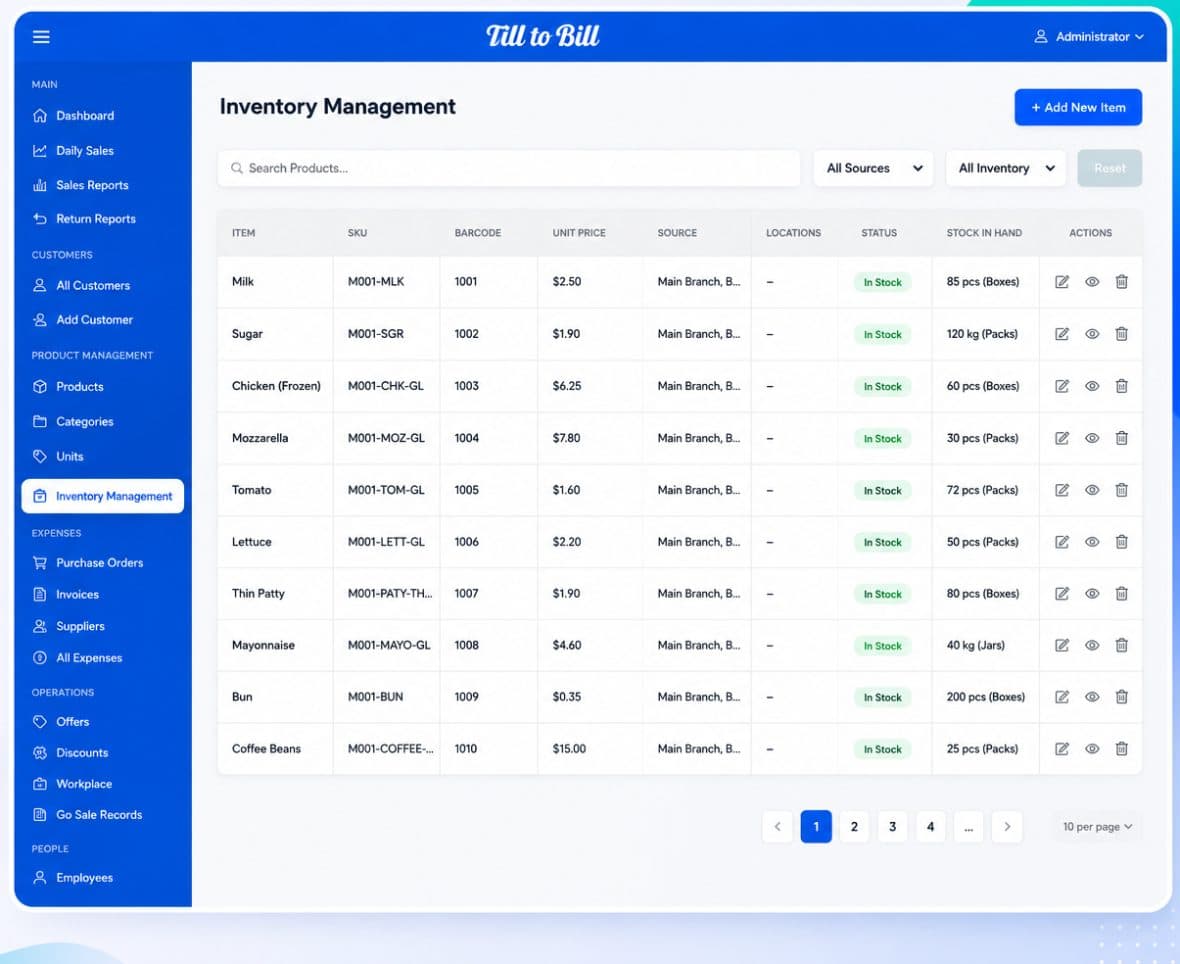This screenshot has height=964, width=1180.
Task: Click the Search Products field
Action: coord(509,169)
